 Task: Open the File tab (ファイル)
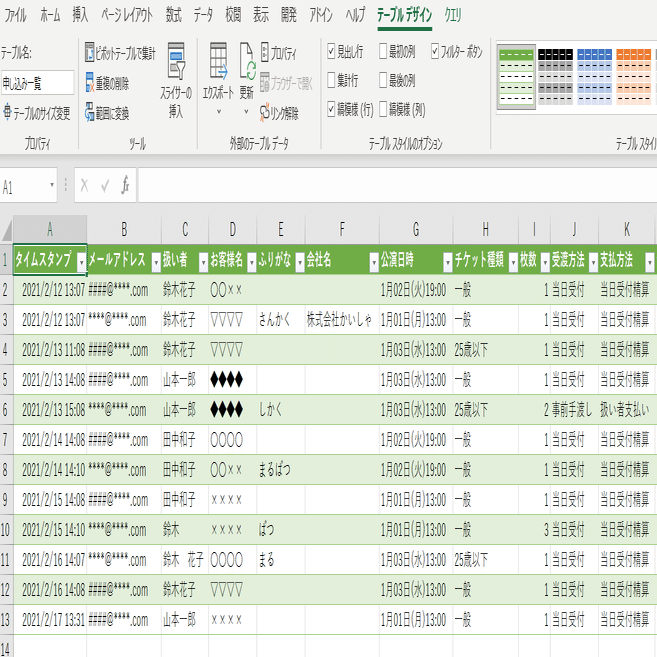pos(15,16)
